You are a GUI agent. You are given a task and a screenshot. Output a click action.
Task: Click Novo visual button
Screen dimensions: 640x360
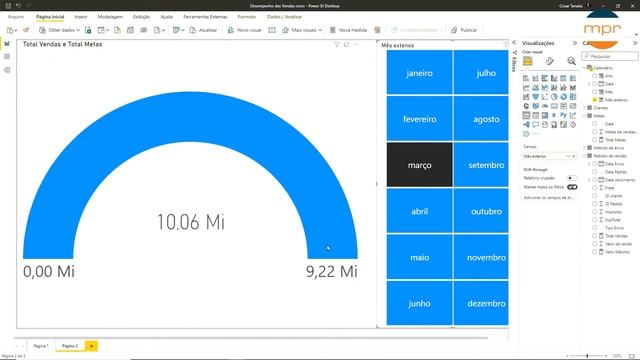244,30
